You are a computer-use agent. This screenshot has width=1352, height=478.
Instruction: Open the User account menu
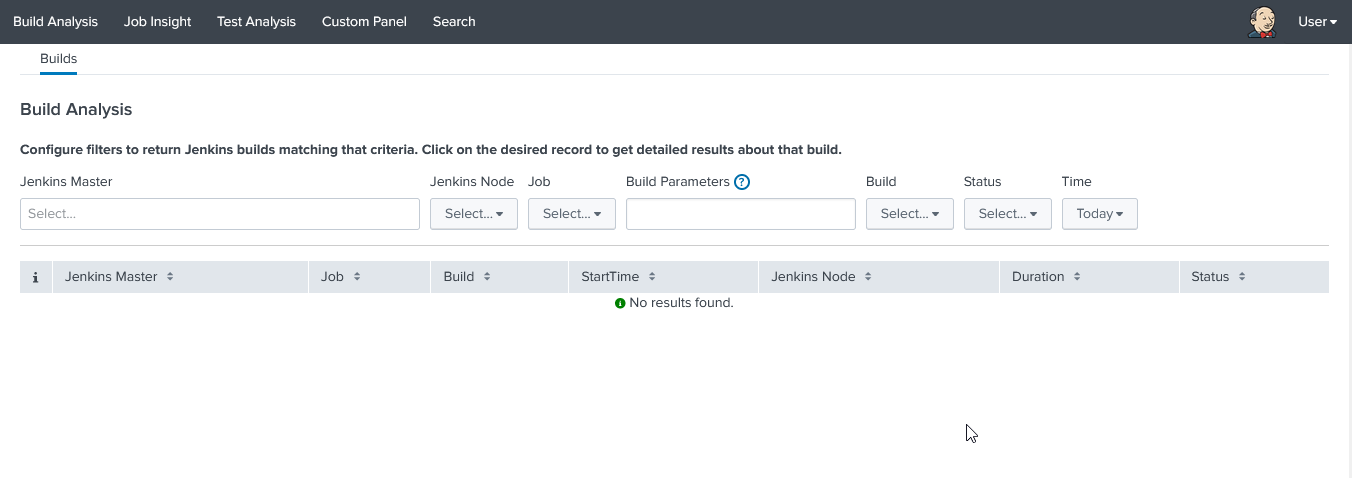pos(1317,22)
